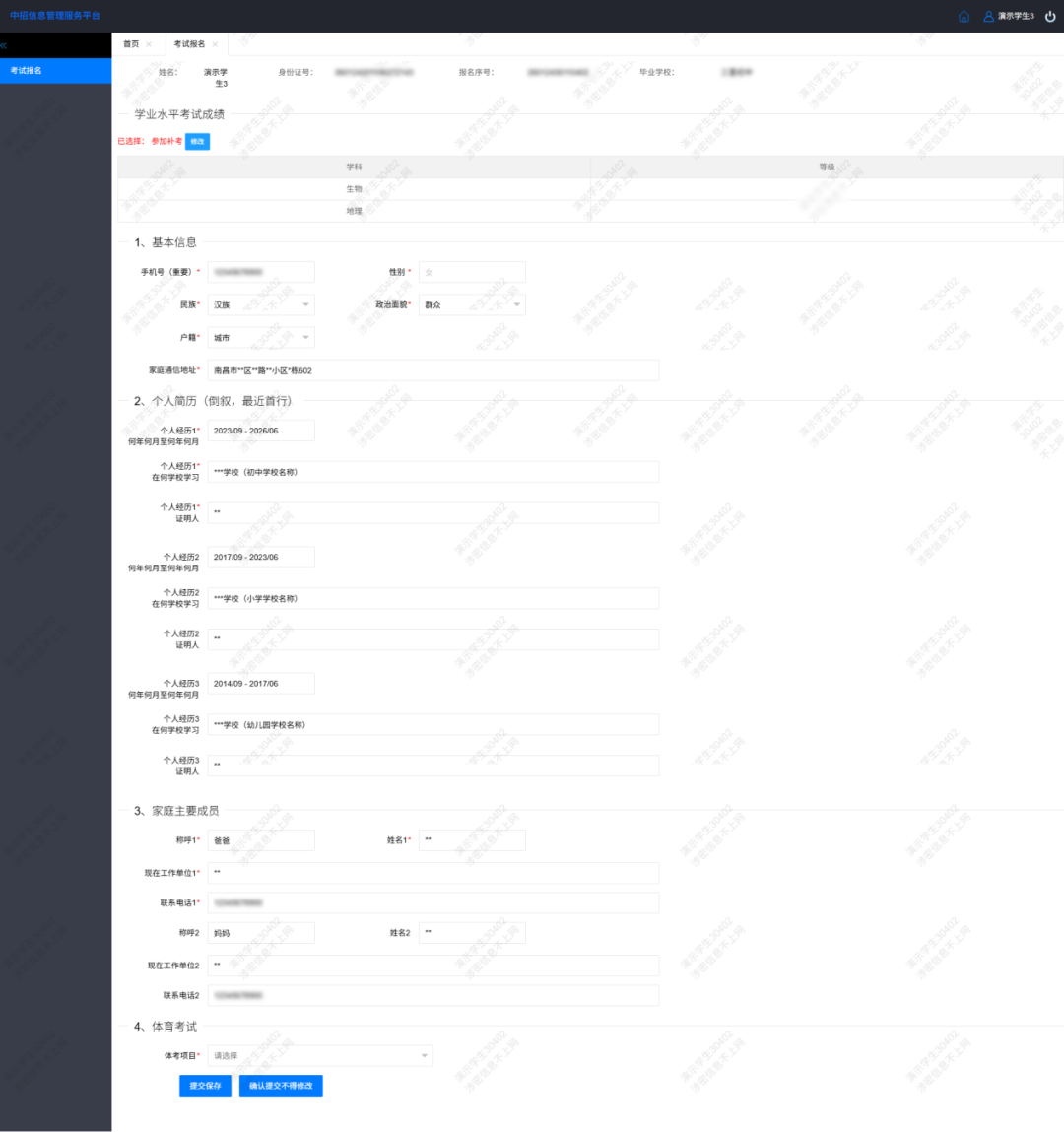Close the 考试报名 tab using its X
The height and width of the screenshot is (1132, 1064).
215,44
